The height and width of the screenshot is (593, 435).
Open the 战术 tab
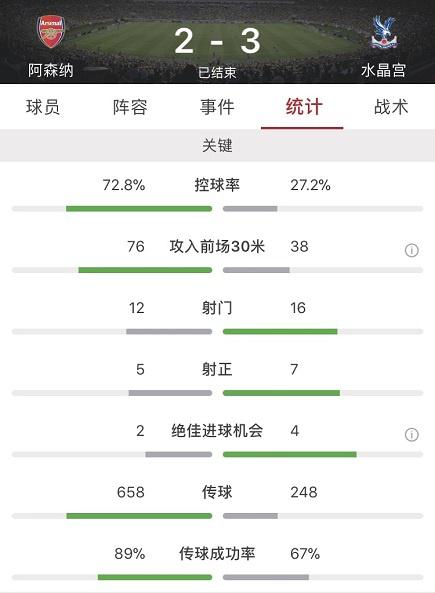tap(391, 107)
